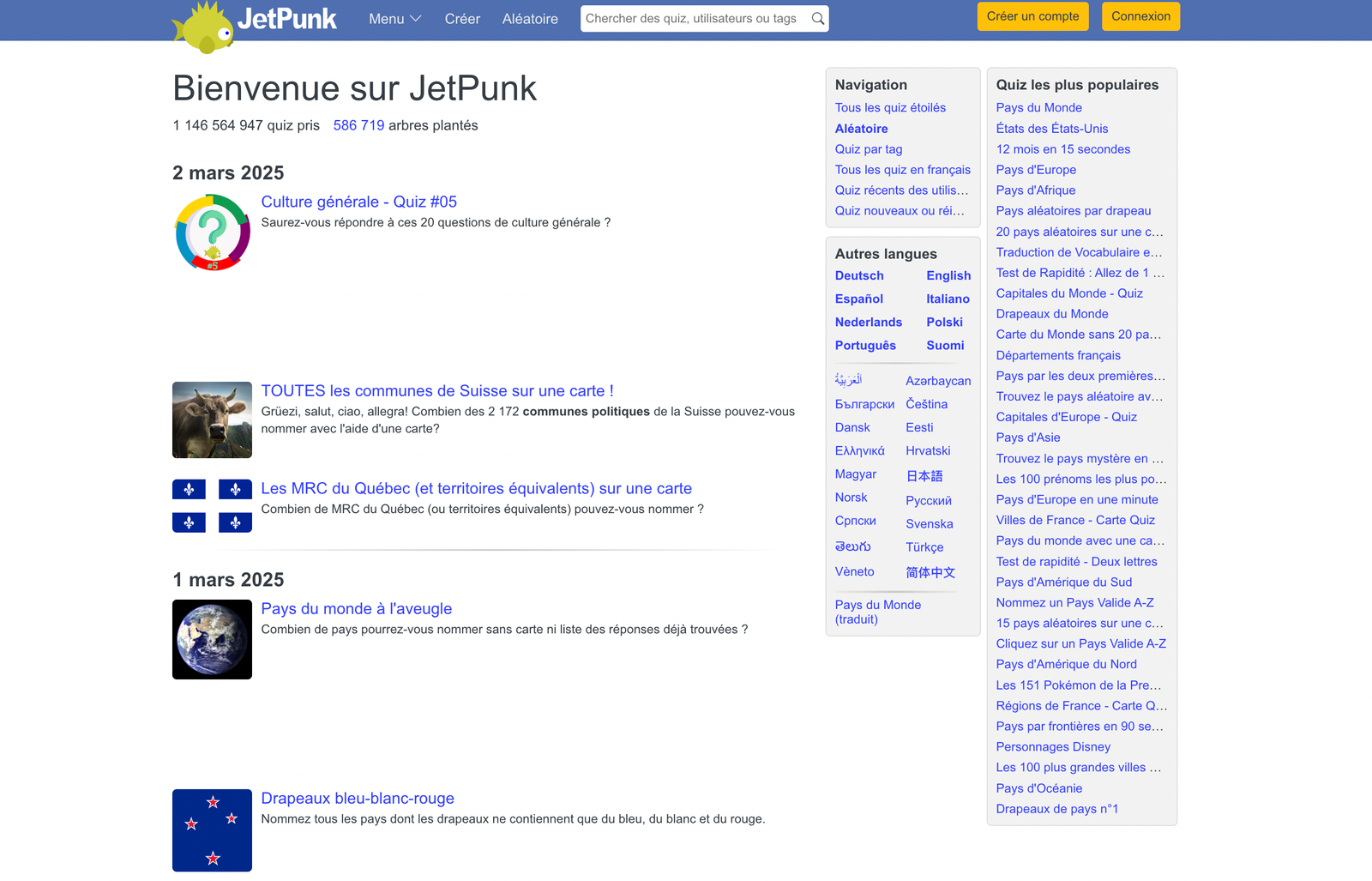Image resolution: width=1372 pixels, height=881 pixels.
Task: Switch language to 简体中文
Action: click(x=930, y=572)
